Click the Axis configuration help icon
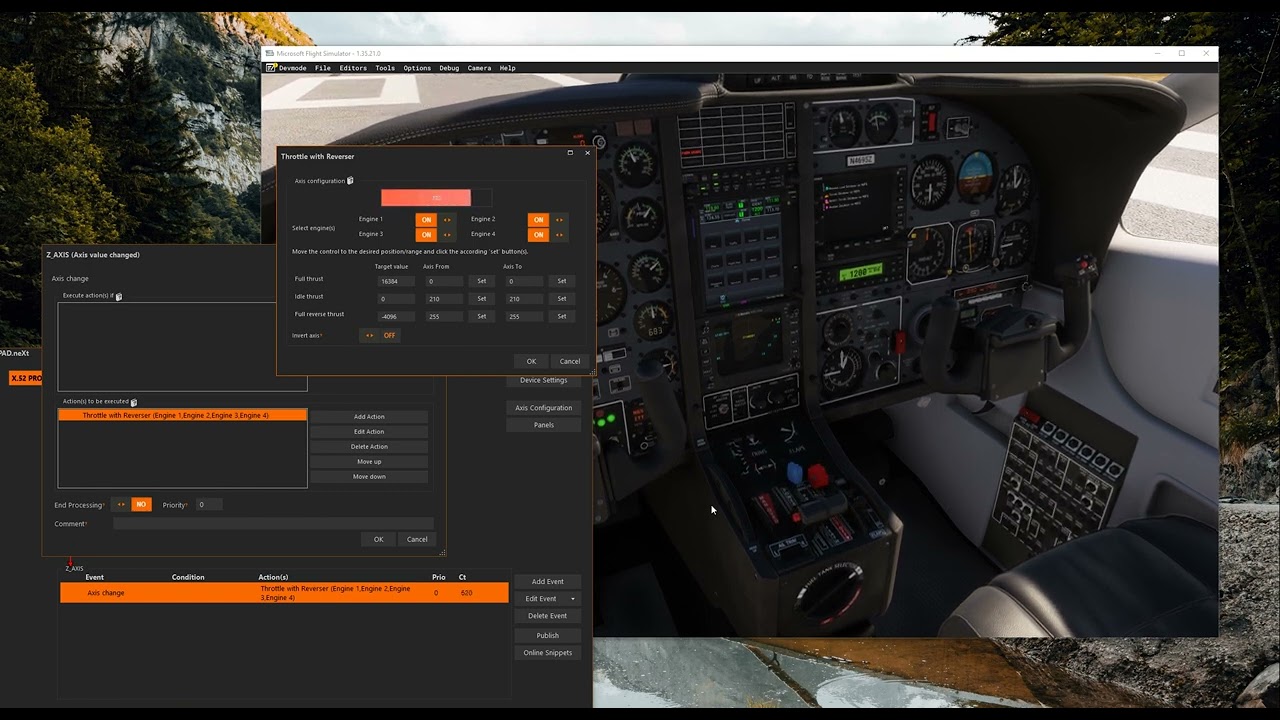 (350, 181)
